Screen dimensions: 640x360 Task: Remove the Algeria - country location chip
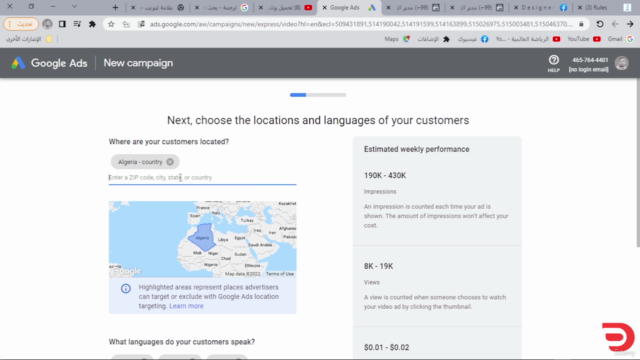click(170, 162)
